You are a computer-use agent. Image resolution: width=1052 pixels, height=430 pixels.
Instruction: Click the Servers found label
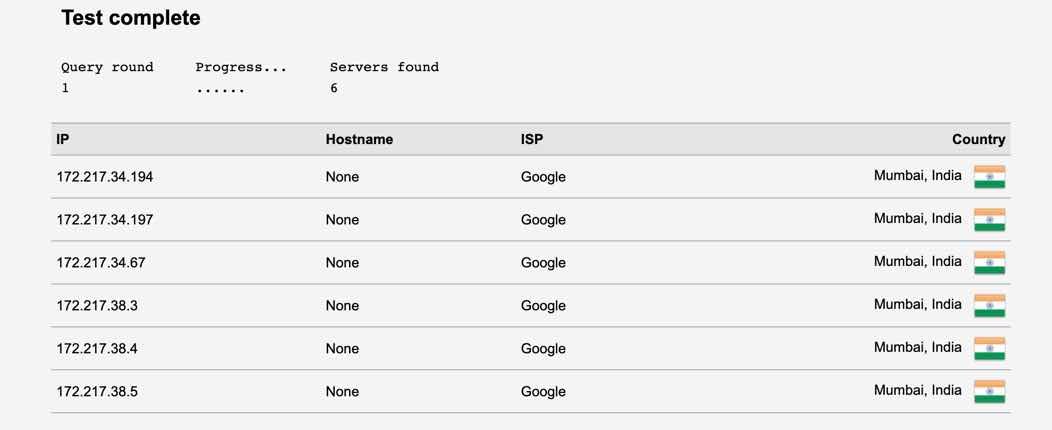[384, 67]
